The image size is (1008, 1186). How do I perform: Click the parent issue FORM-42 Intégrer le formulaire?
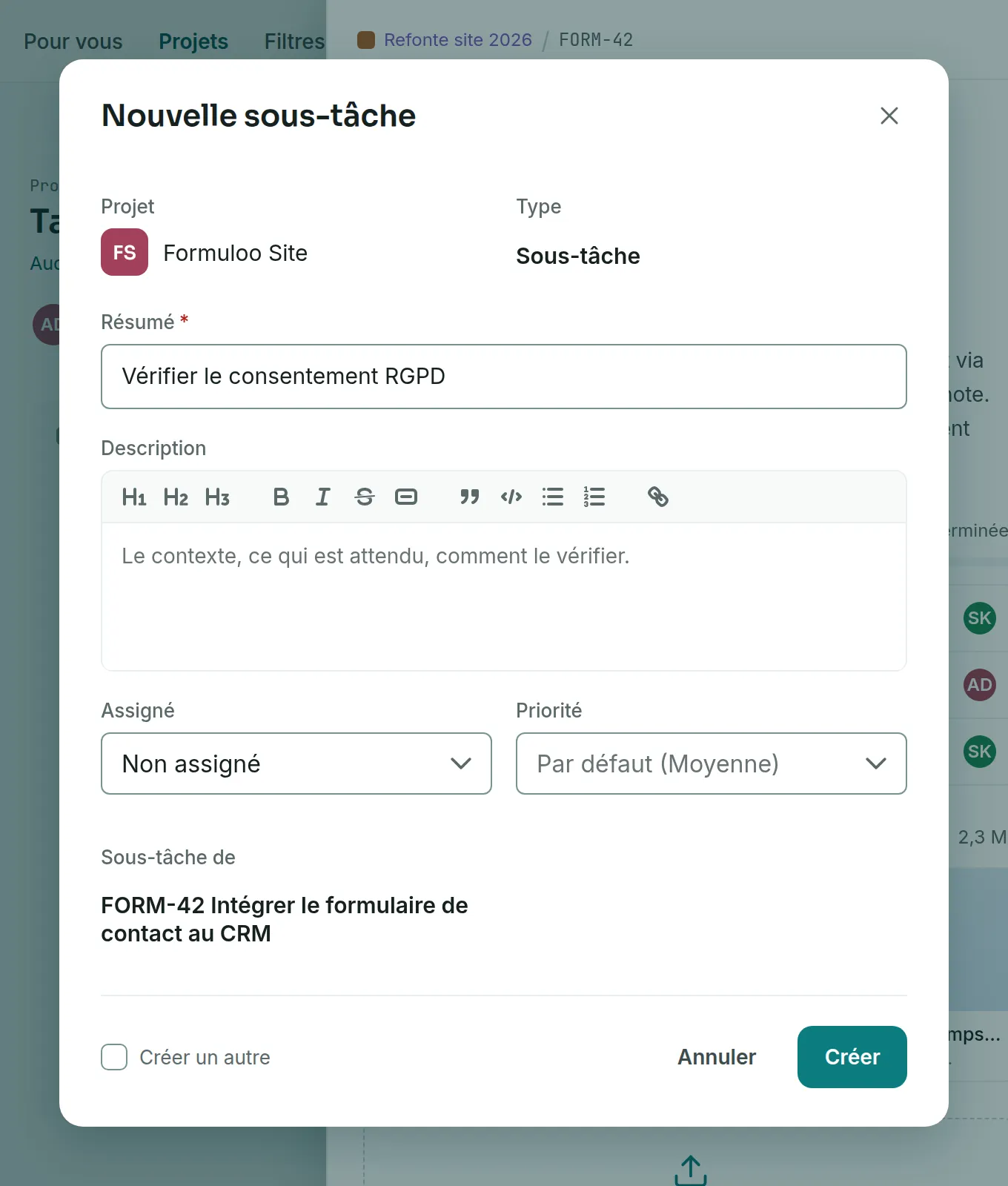coord(285,919)
